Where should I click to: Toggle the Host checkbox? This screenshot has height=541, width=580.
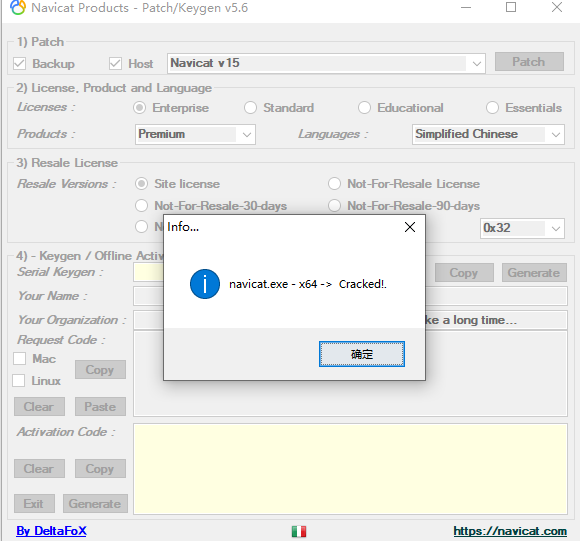tap(115, 64)
